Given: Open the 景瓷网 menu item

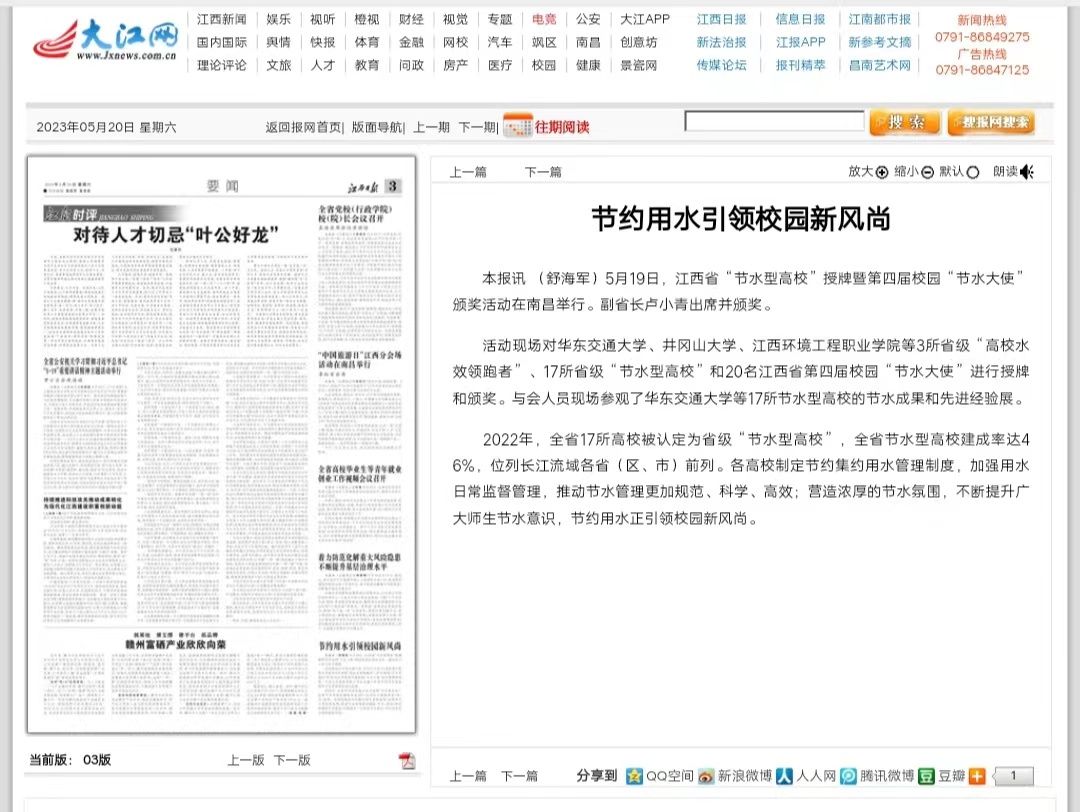Looking at the screenshot, I should (638, 65).
